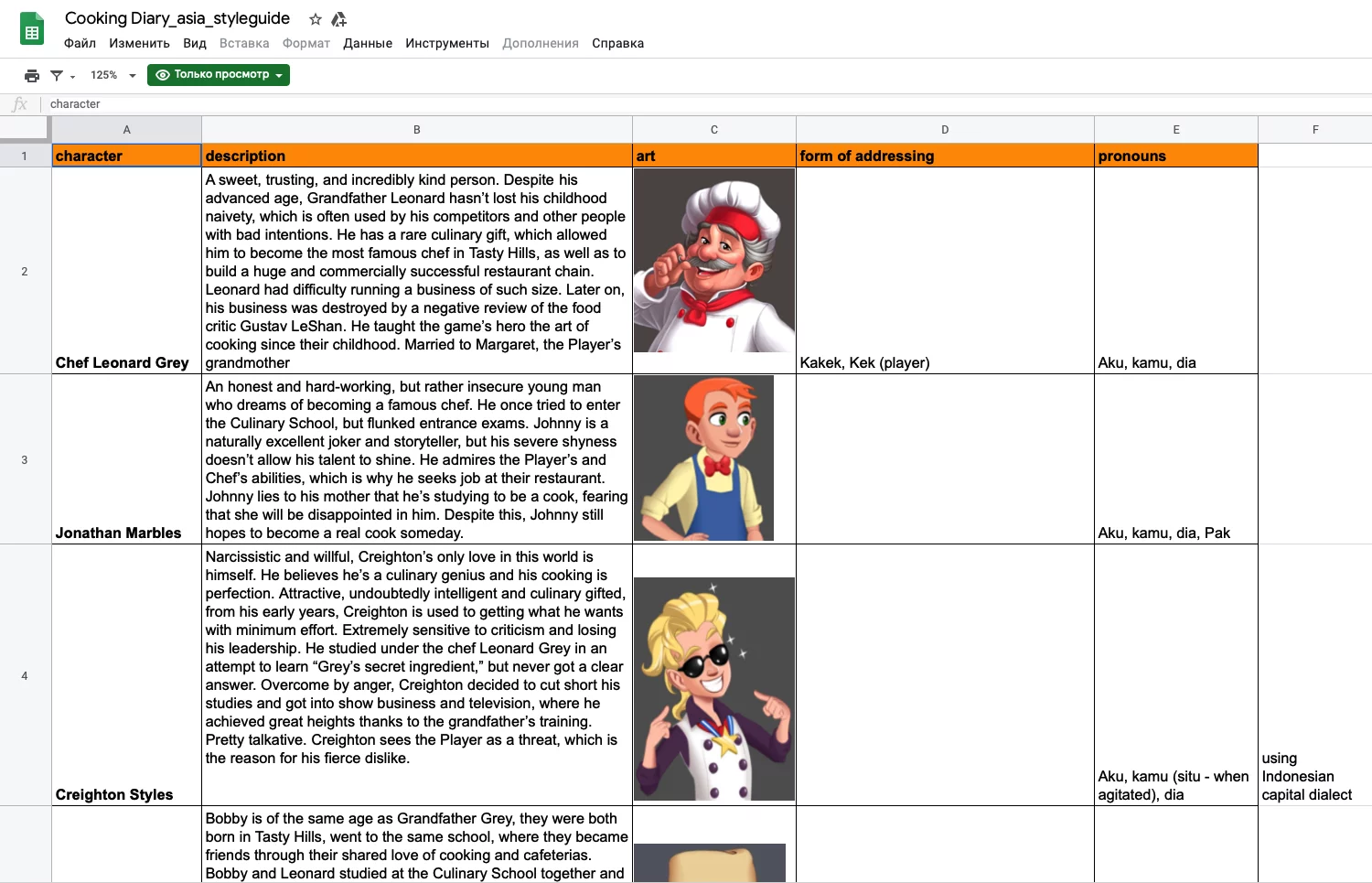Click the Формат menu
Viewport: 1372px width, 883px height.
tap(306, 43)
